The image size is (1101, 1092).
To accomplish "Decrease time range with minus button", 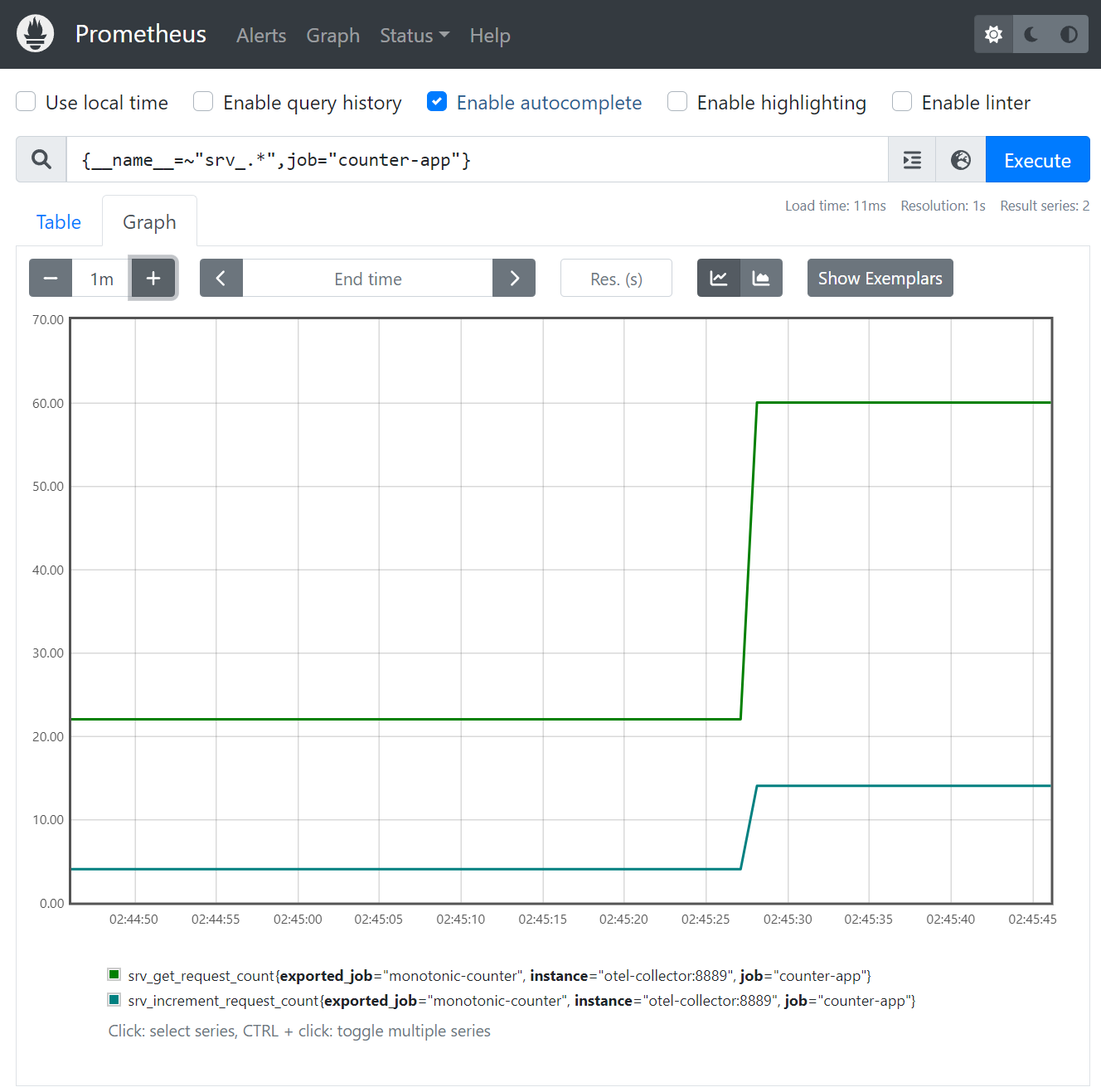I will pyautogui.click(x=51, y=279).
